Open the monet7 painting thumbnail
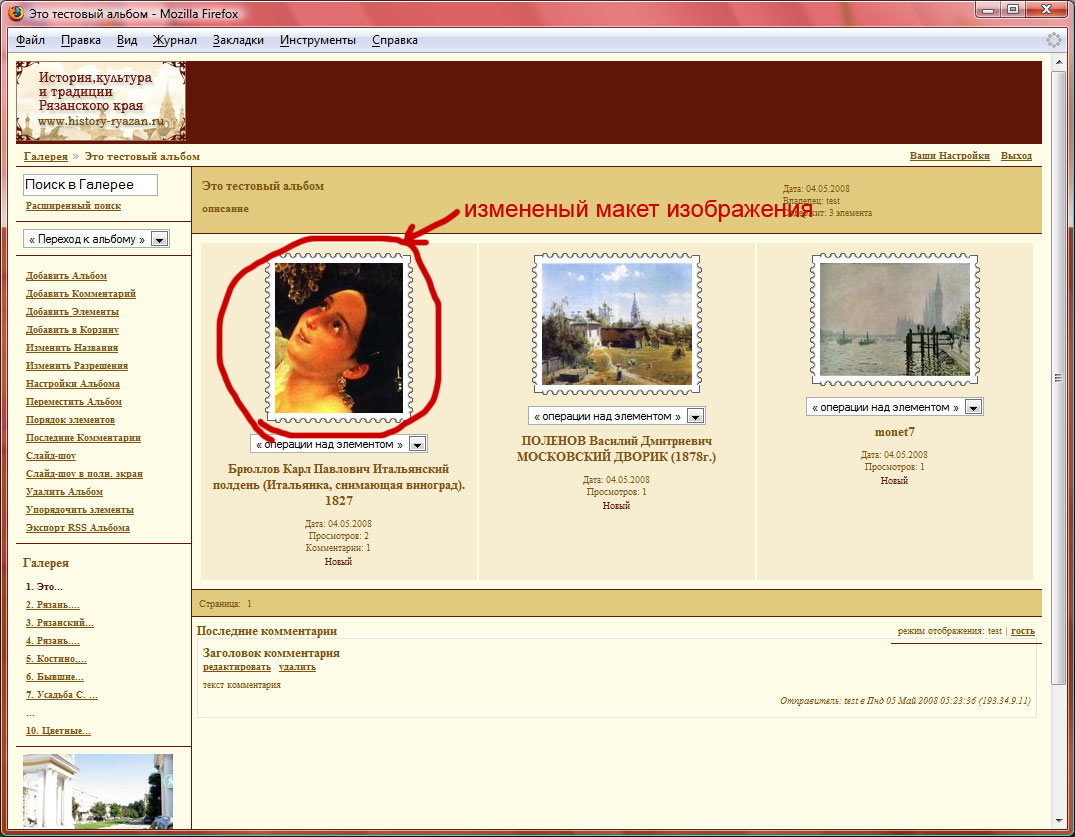 [895, 319]
